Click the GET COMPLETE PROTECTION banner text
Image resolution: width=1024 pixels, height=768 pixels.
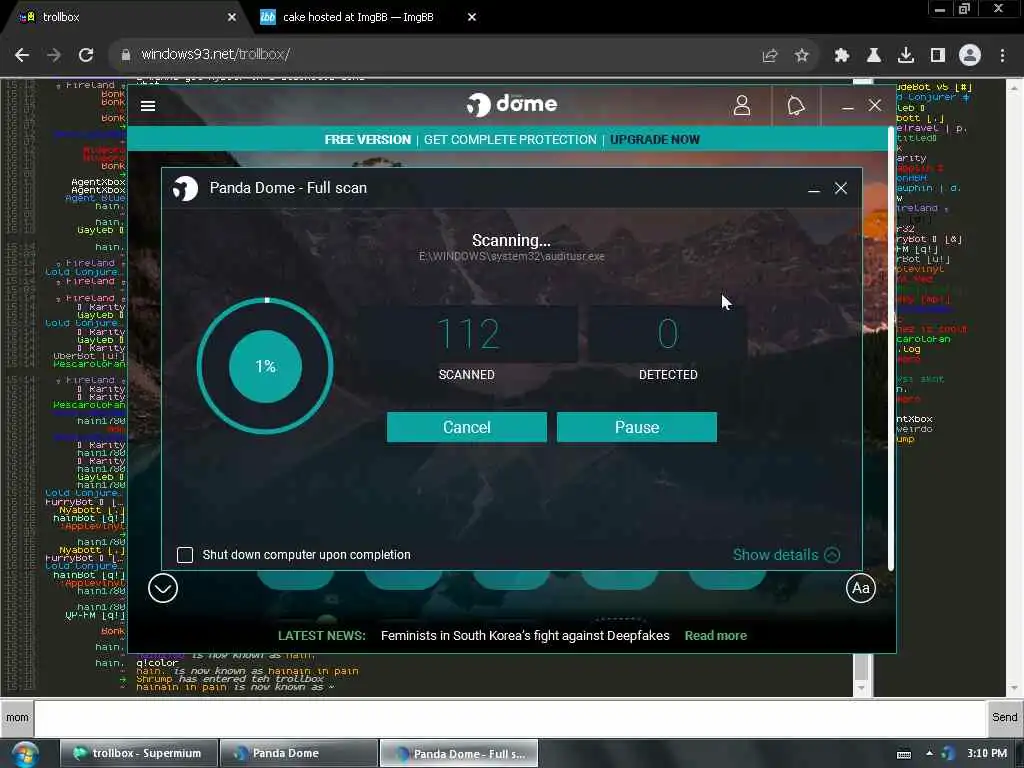[510, 140]
